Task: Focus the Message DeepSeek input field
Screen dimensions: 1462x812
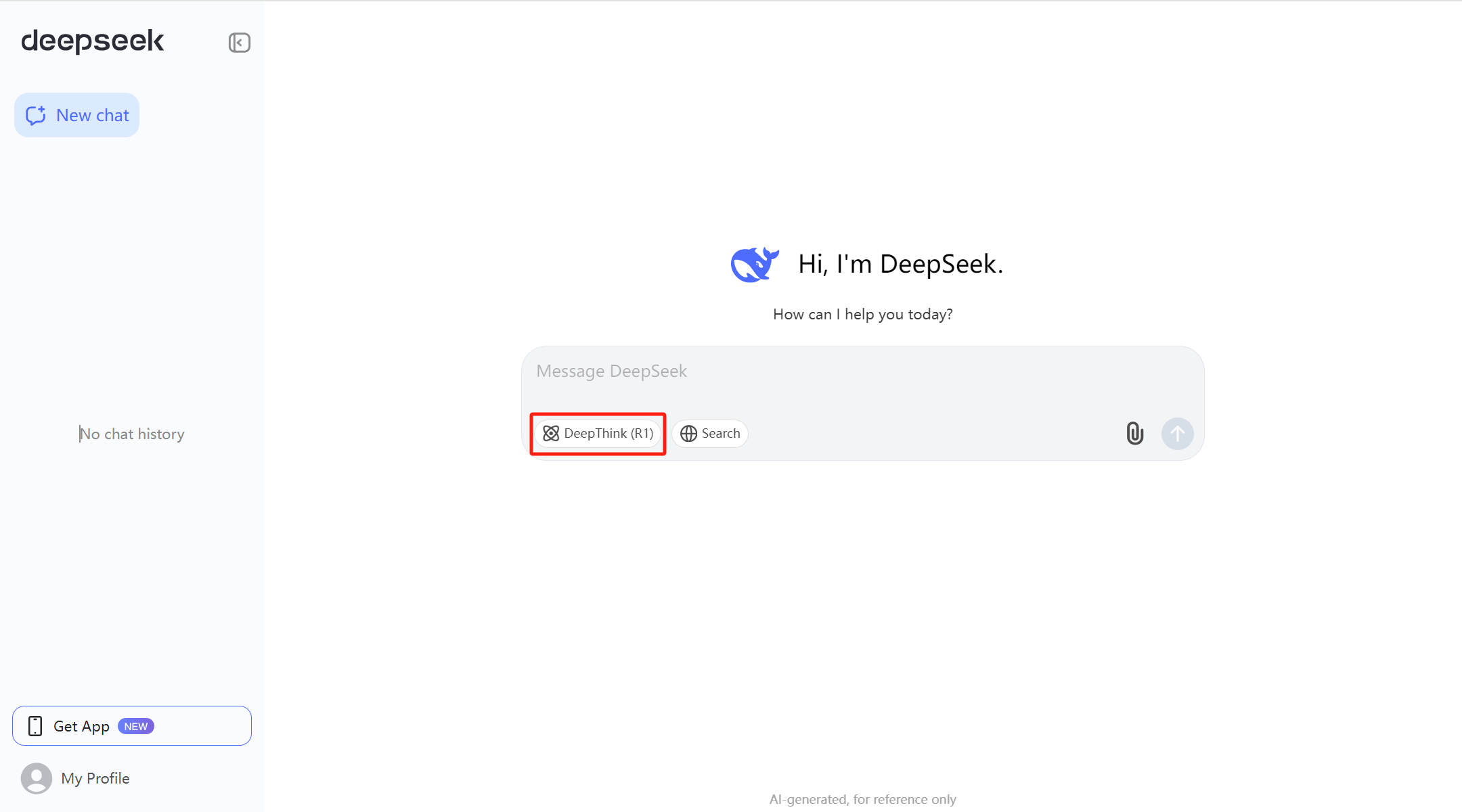Action: pos(862,371)
